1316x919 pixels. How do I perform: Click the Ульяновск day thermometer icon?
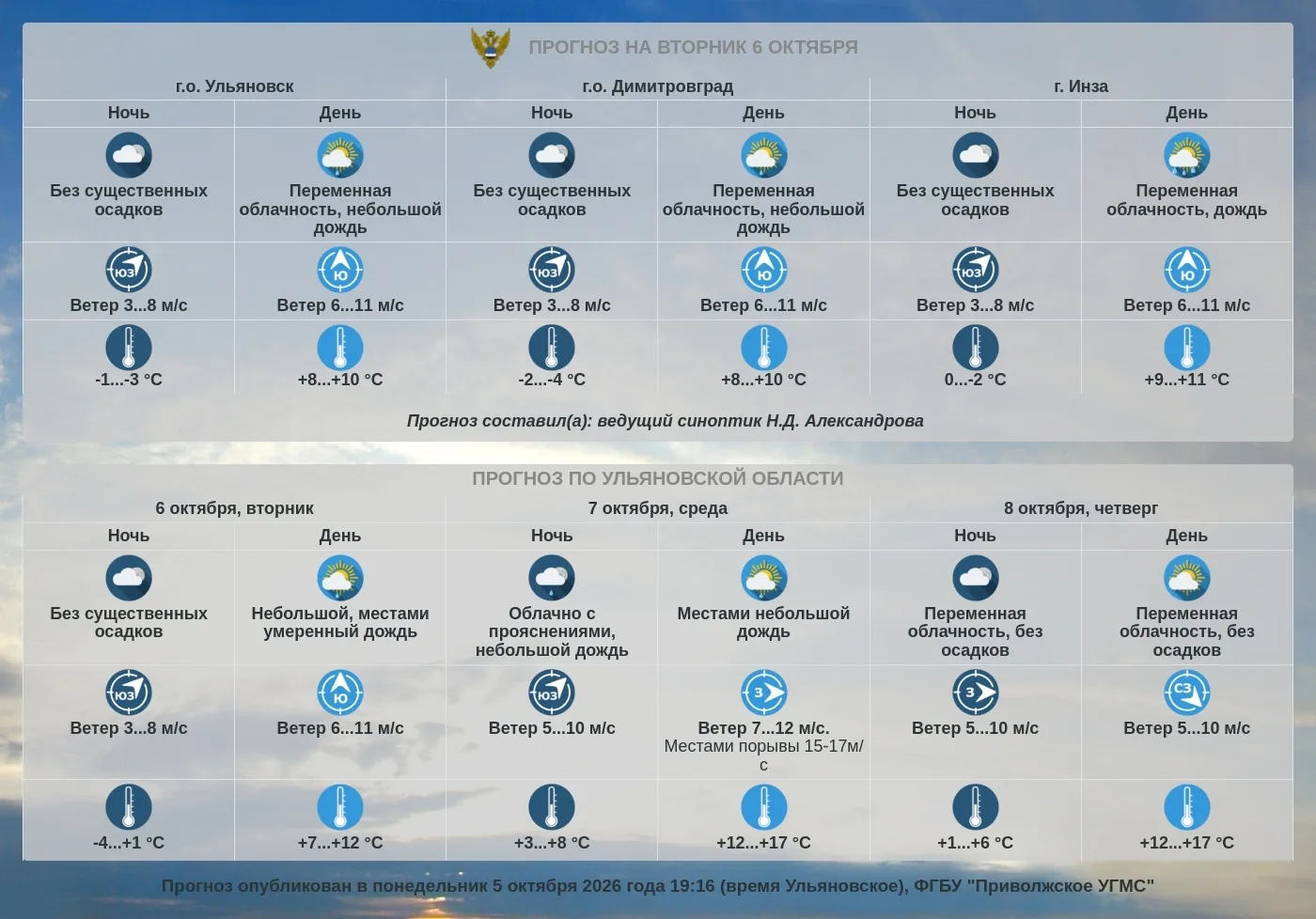(x=340, y=348)
